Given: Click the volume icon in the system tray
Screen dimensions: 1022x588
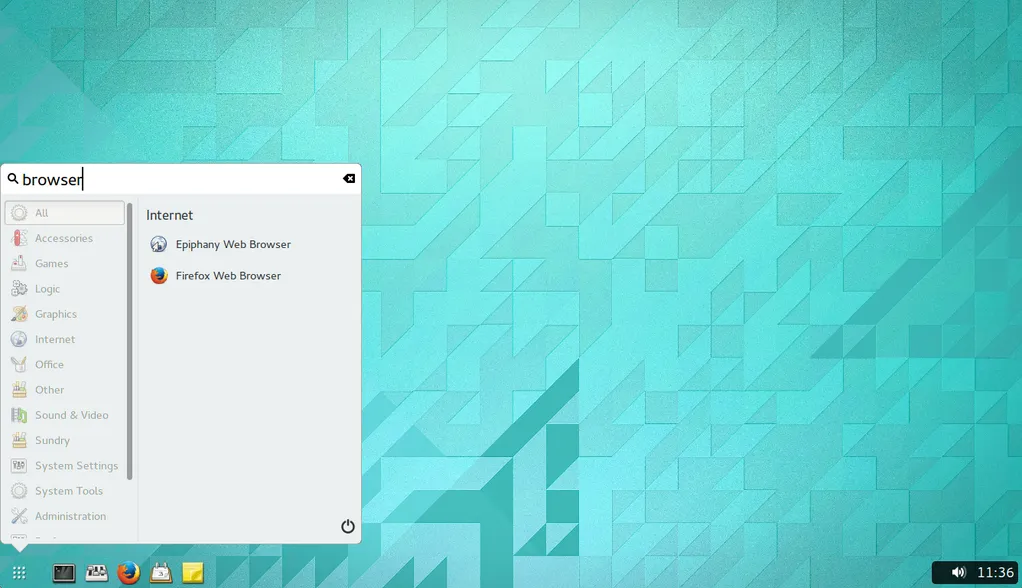Looking at the screenshot, I should [957, 572].
